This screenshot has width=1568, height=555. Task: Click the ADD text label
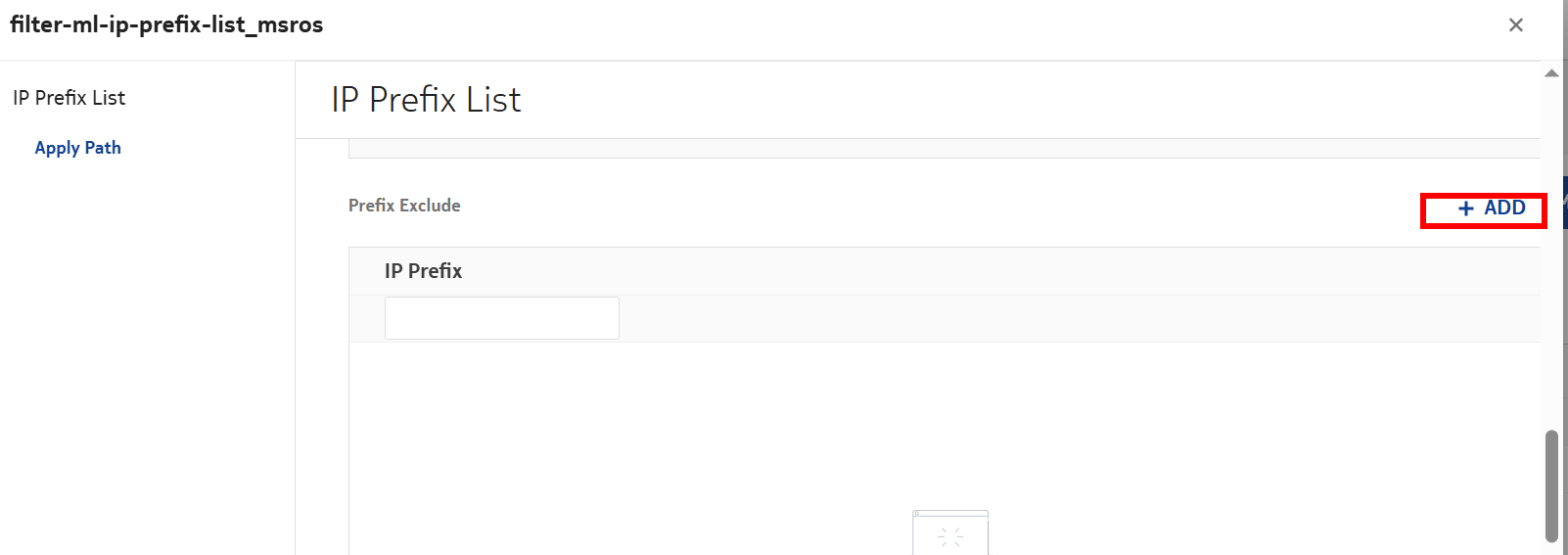point(1504,208)
